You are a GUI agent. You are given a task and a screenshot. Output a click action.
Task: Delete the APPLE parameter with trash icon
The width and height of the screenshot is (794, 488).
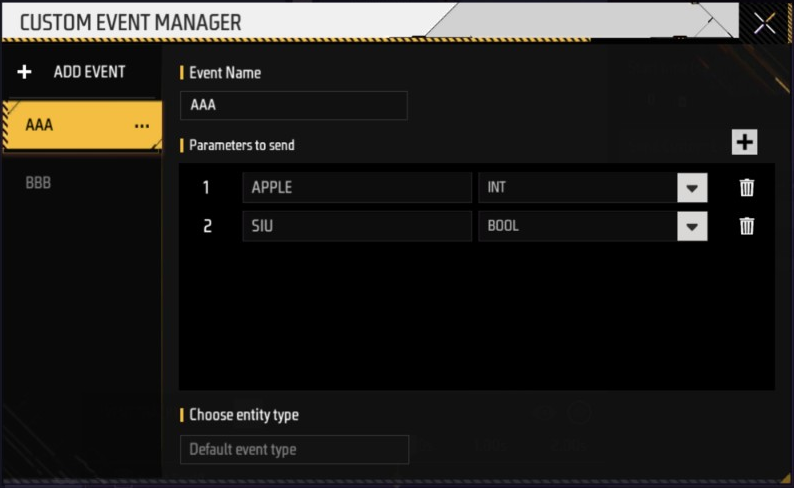coord(746,188)
